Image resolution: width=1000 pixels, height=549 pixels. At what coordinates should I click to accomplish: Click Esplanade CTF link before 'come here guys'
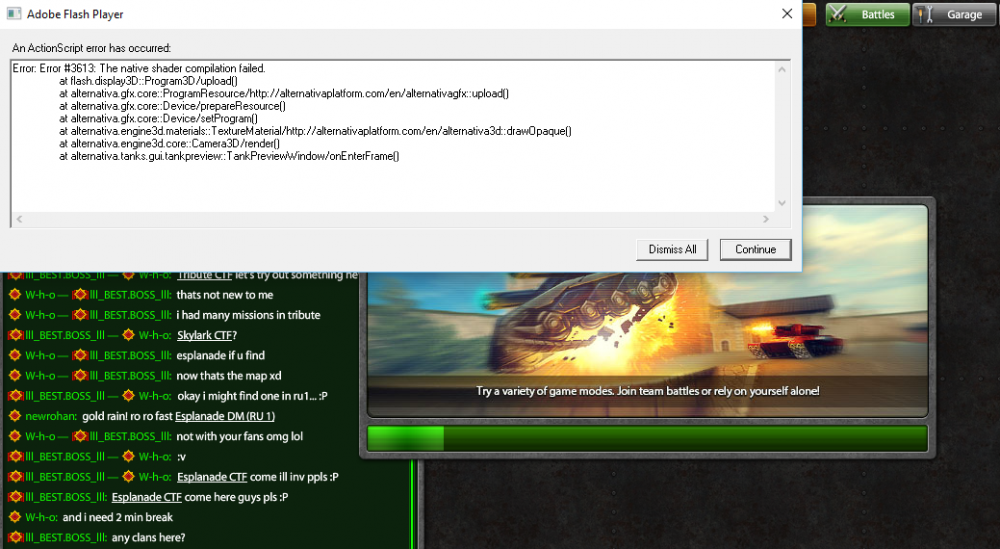[146, 497]
